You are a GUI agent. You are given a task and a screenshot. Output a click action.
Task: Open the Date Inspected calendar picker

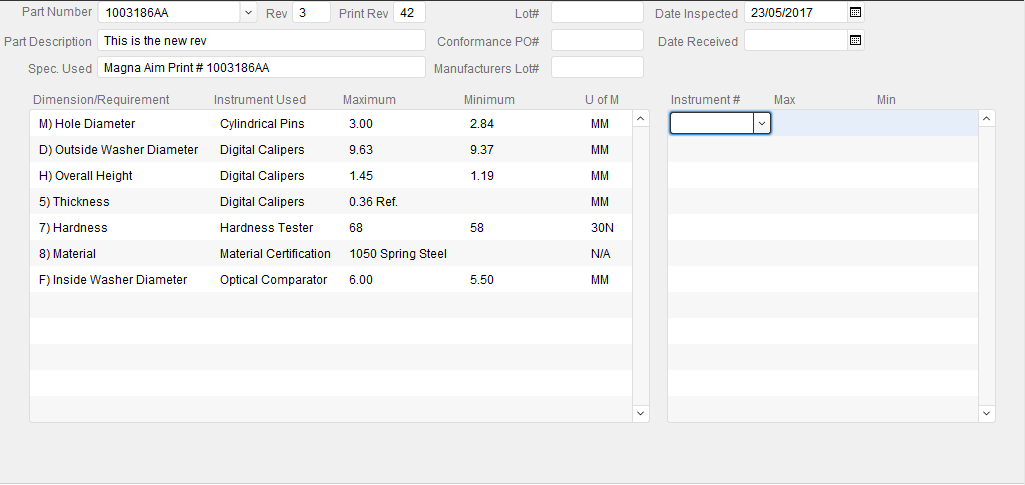tap(855, 12)
